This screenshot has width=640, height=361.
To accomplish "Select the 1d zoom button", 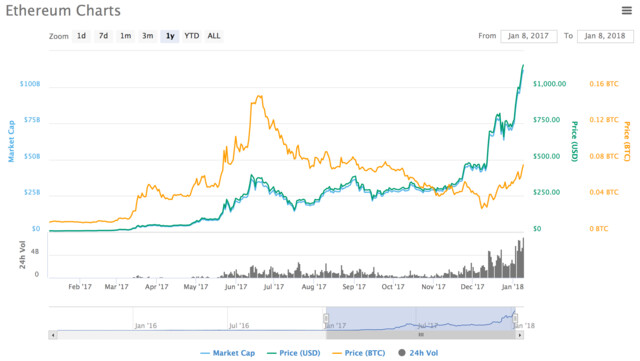I will (x=82, y=36).
